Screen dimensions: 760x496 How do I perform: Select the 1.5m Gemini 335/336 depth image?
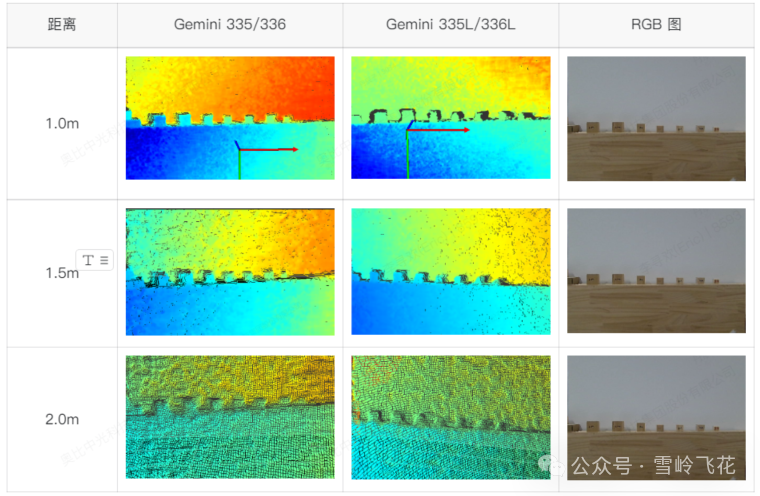(230, 271)
